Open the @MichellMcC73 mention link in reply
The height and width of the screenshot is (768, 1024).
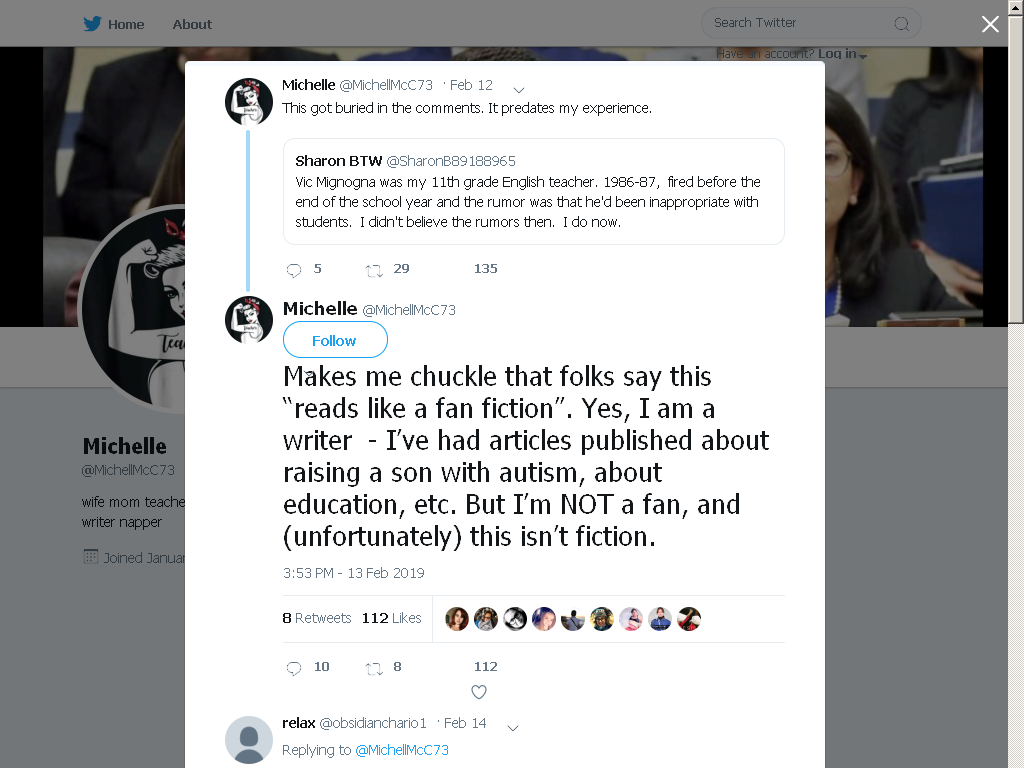coord(402,750)
